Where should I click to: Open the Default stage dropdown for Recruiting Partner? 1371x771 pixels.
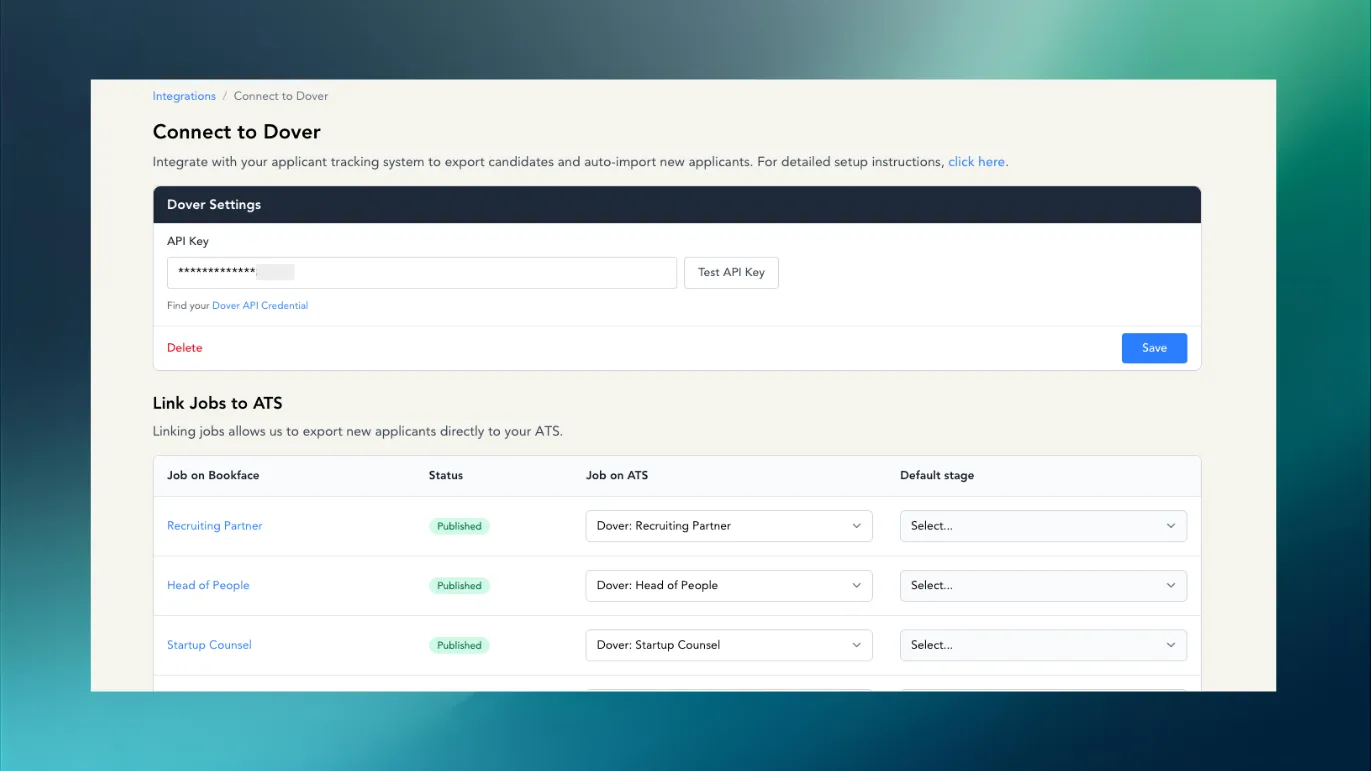point(1043,526)
